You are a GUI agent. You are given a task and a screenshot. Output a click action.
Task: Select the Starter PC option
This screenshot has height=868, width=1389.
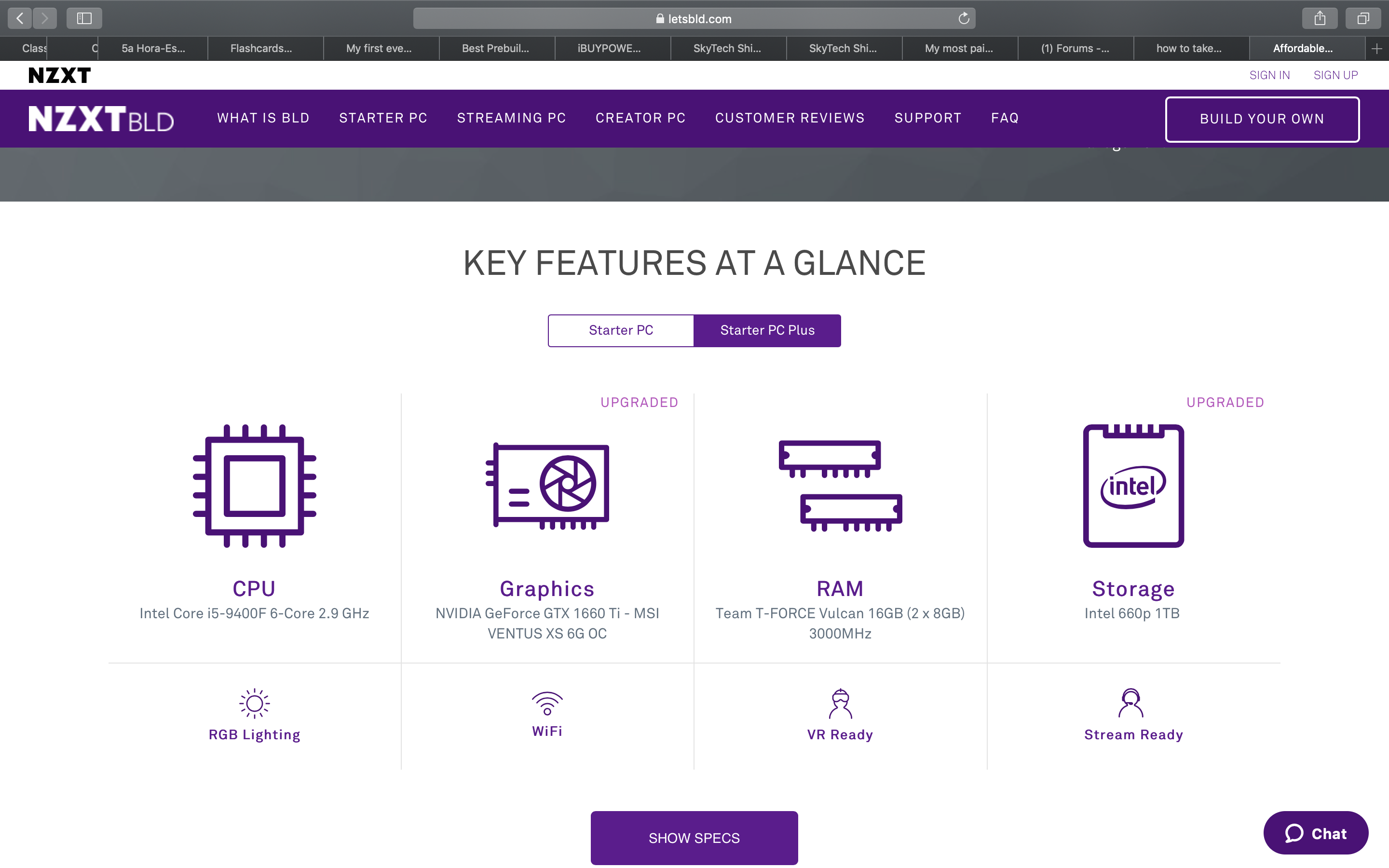click(x=621, y=331)
